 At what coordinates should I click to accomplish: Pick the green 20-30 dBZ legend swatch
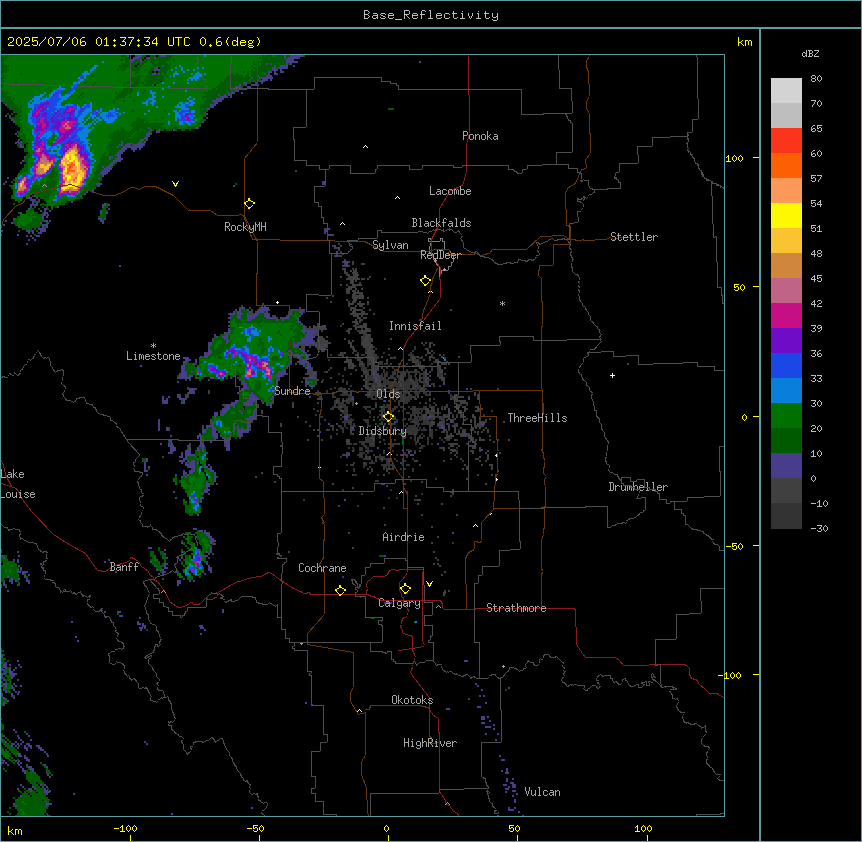pyautogui.click(x=786, y=416)
